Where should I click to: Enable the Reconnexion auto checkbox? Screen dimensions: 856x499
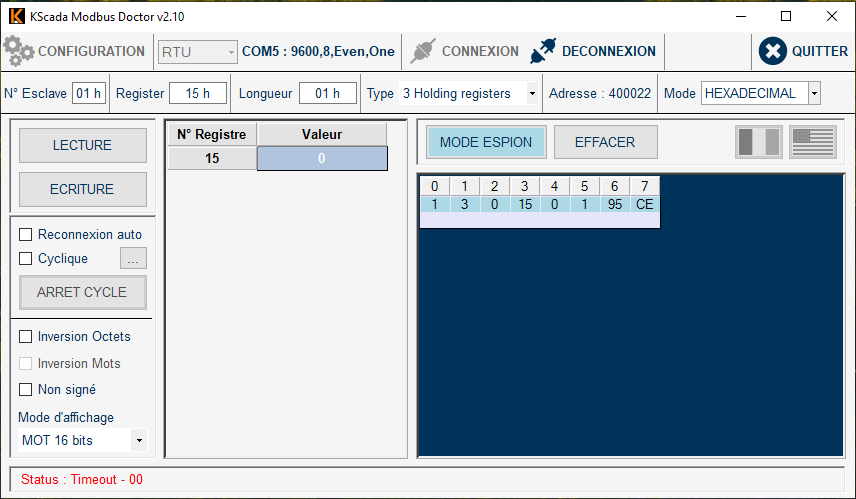26,235
